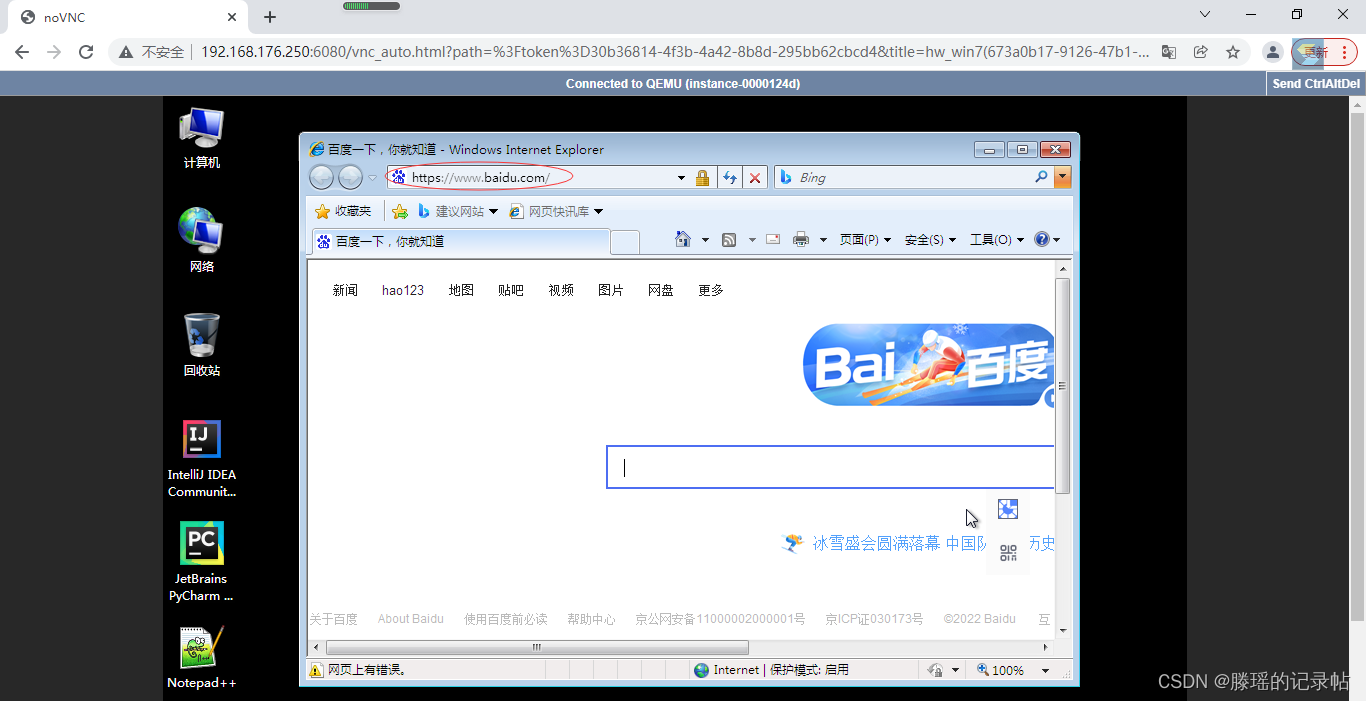Open the 网盘 link on Baidu

click(661, 290)
